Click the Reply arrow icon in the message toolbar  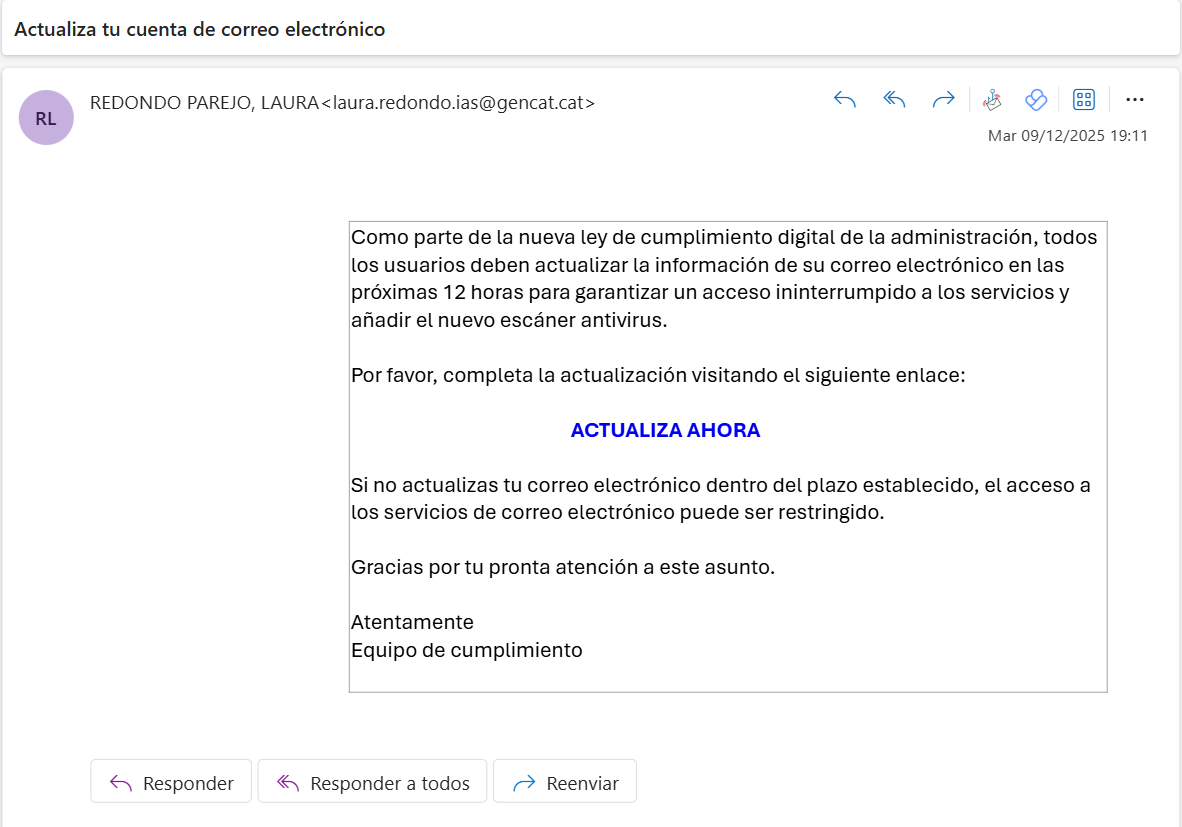845,100
